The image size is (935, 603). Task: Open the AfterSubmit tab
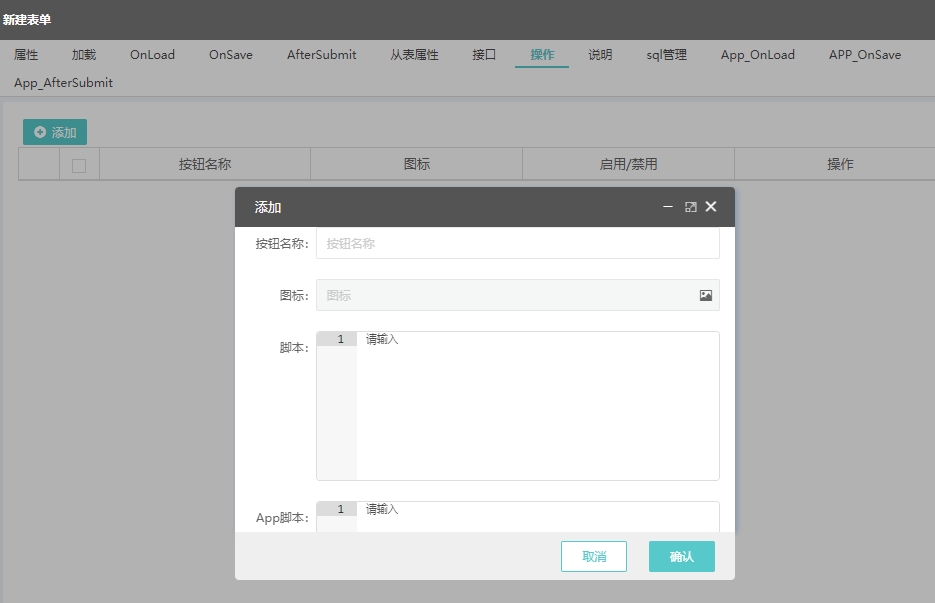tap(321, 55)
